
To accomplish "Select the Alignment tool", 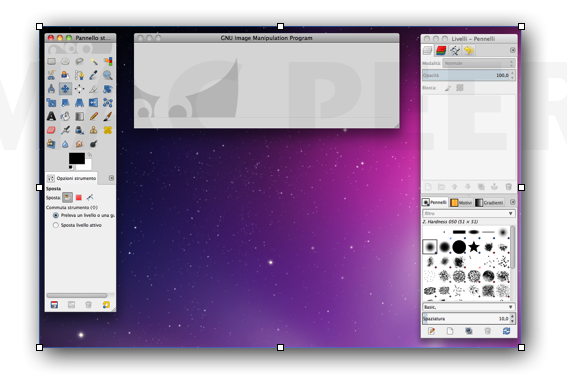I will click(x=79, y=89).
